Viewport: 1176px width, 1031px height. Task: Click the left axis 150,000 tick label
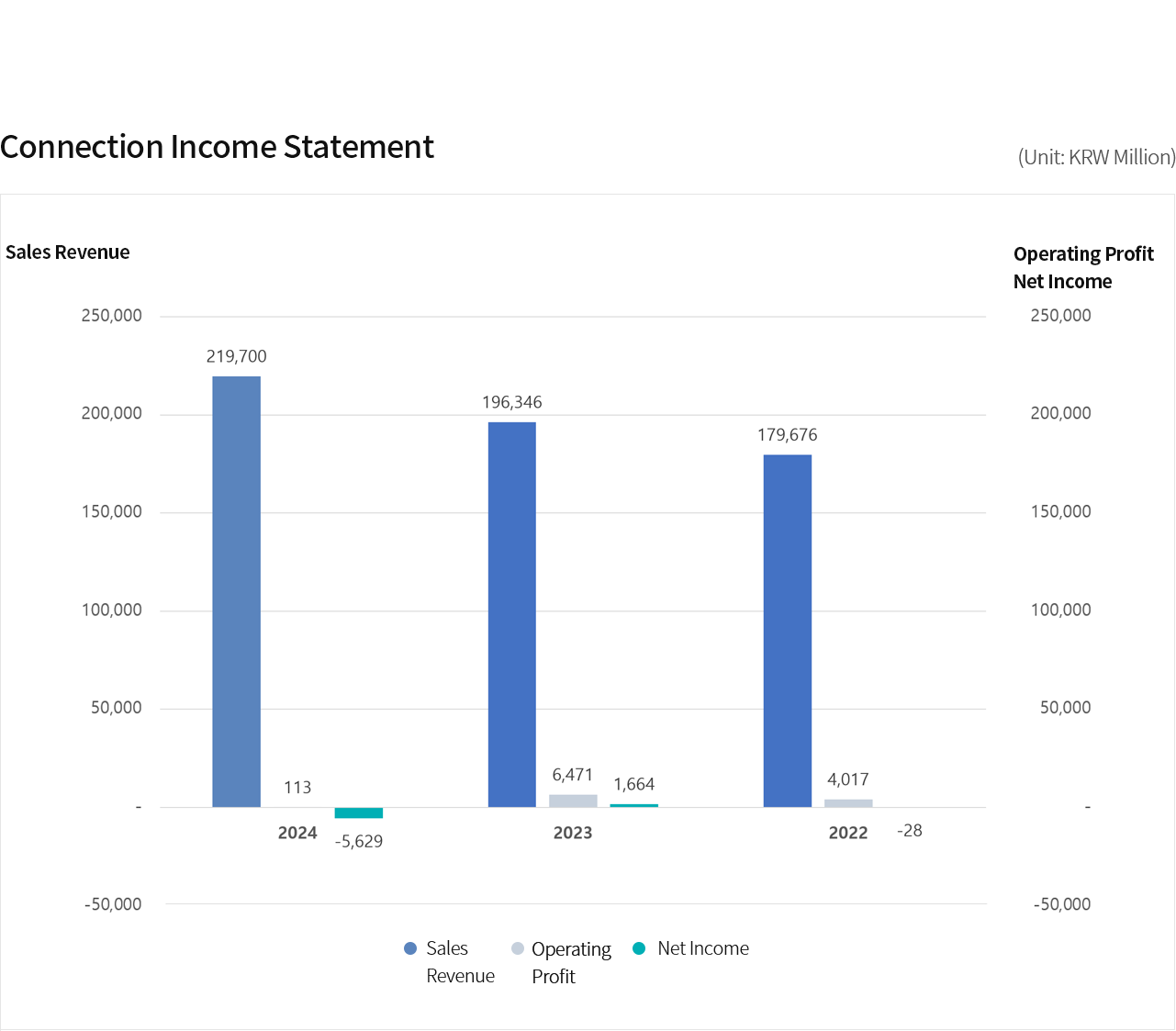coord(112,512)
